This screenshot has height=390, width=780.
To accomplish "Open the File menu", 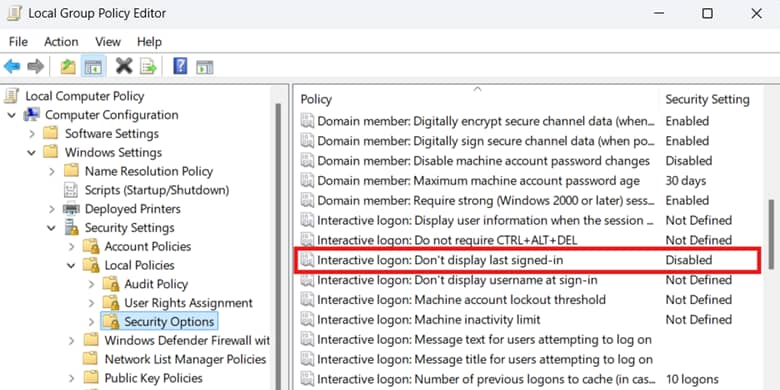I will 18,42.
